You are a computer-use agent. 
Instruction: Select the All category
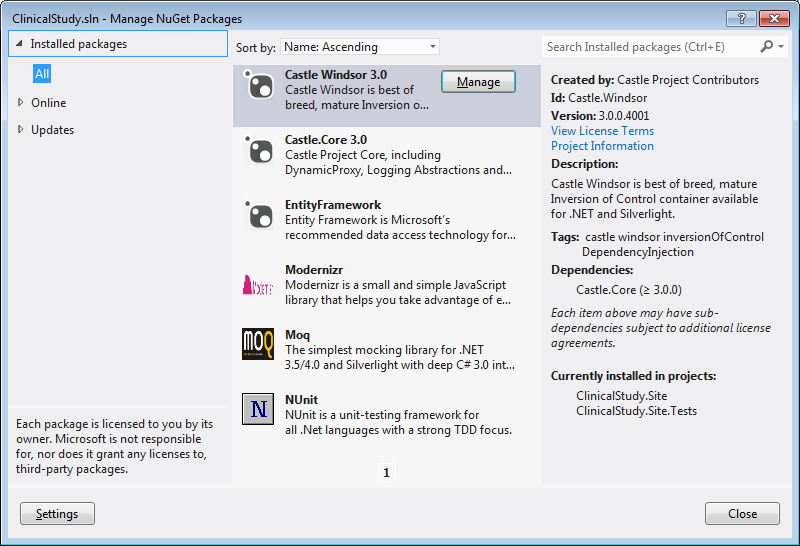pyautogui.click(x=42, y=74)
